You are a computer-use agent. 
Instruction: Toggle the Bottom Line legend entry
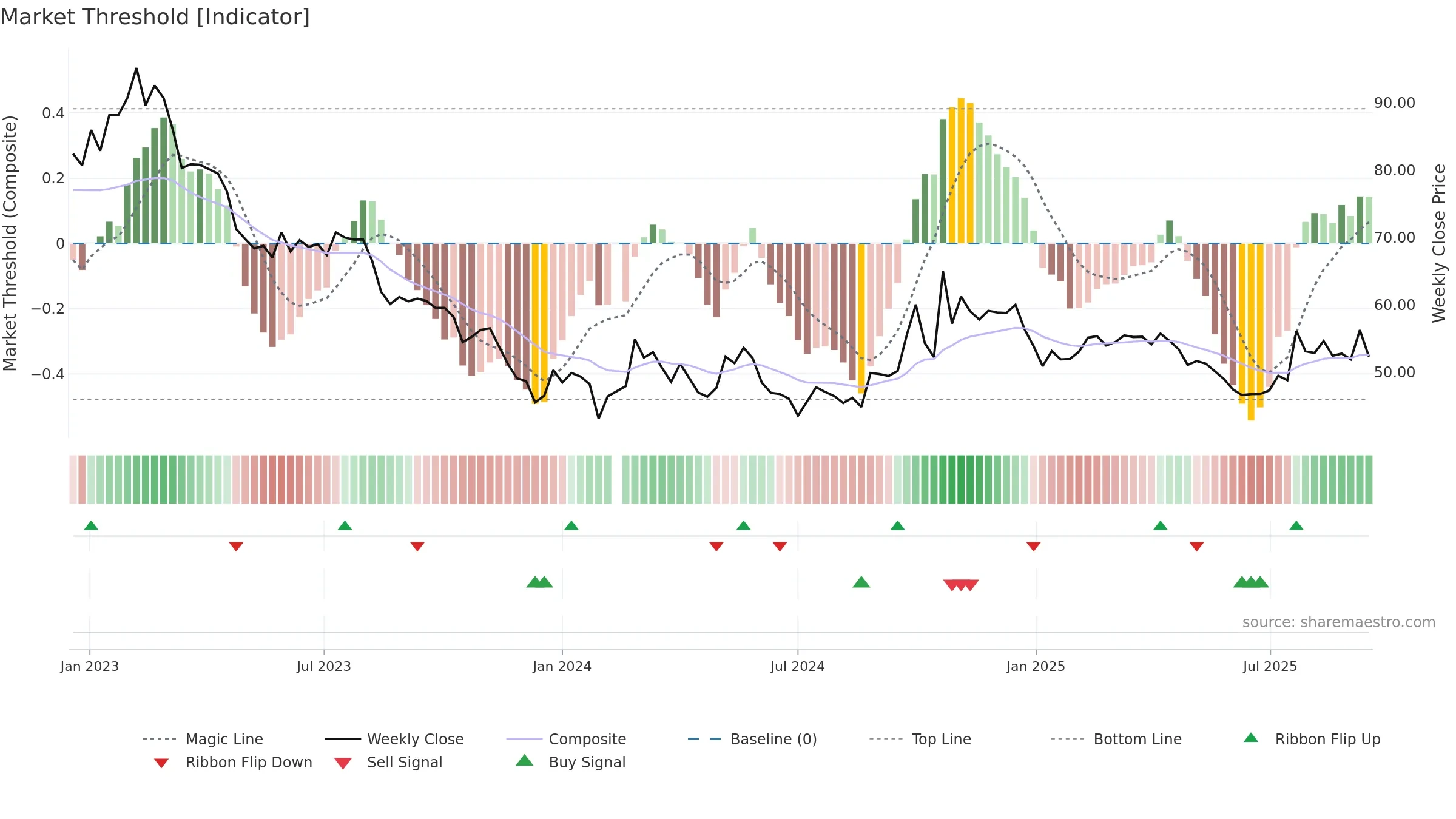1116,739
